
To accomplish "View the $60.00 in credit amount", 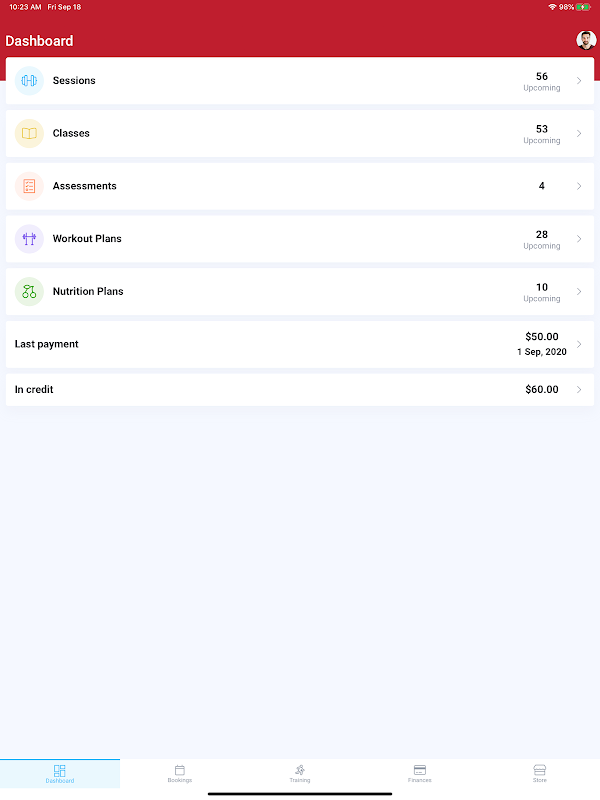I will (x=542, y=389).
